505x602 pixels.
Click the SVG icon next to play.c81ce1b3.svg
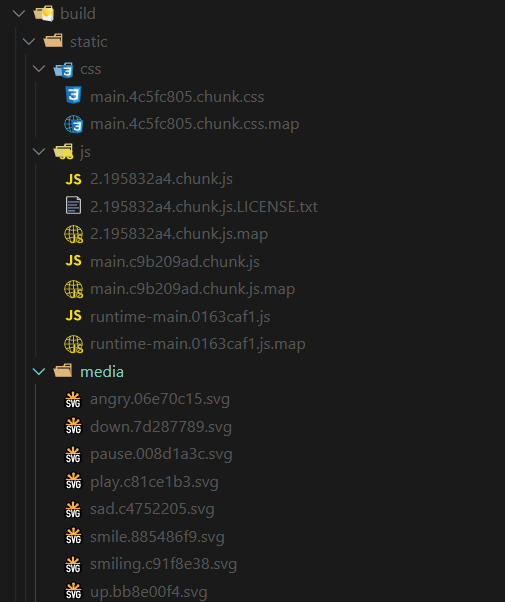(x=73, y=481)
